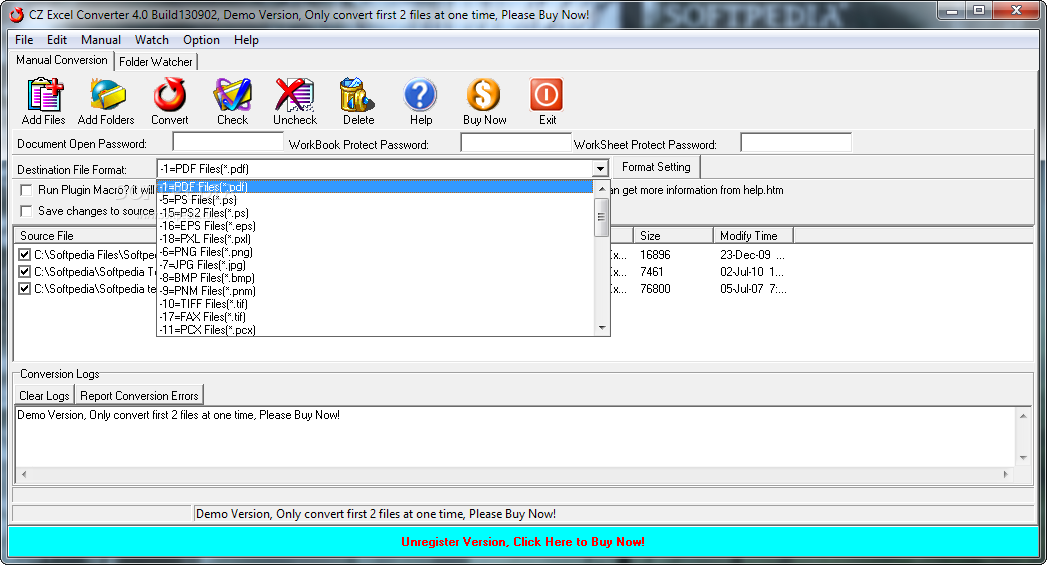1047x565 pixels.
Task: Select -1=PDF Files(*.pdf) in the dropdown list
Action: (x=375, y=187)
